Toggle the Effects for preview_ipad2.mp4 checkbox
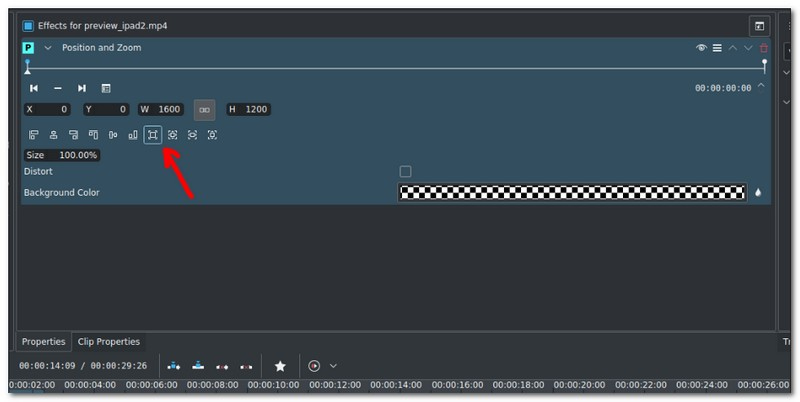 tap(29, 26)
